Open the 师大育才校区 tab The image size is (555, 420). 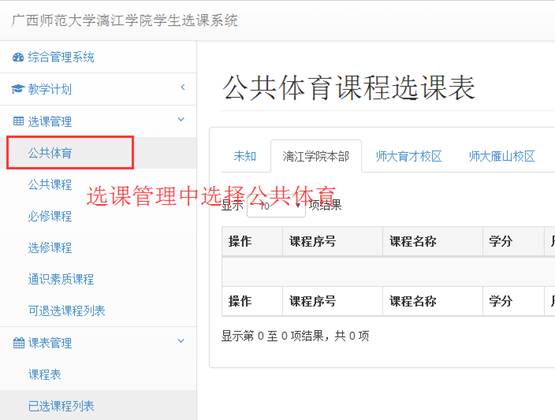[x=409, y=156]
